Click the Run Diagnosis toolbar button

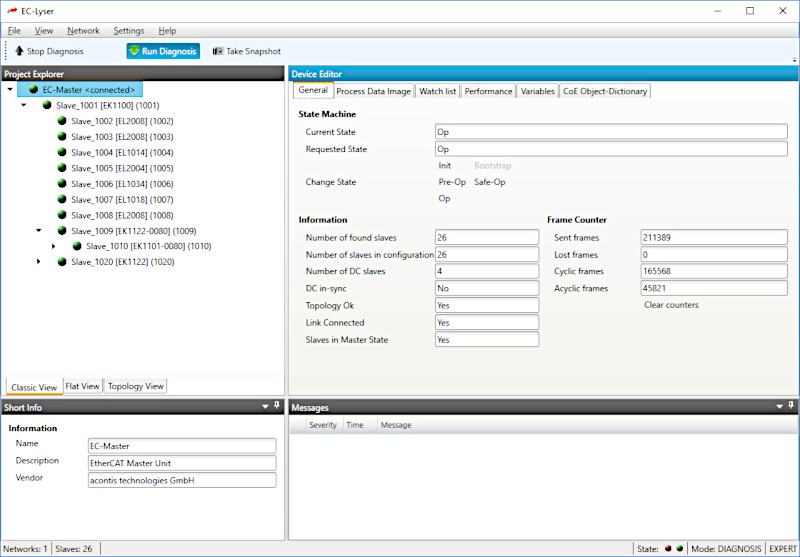(x=163, y=51)
